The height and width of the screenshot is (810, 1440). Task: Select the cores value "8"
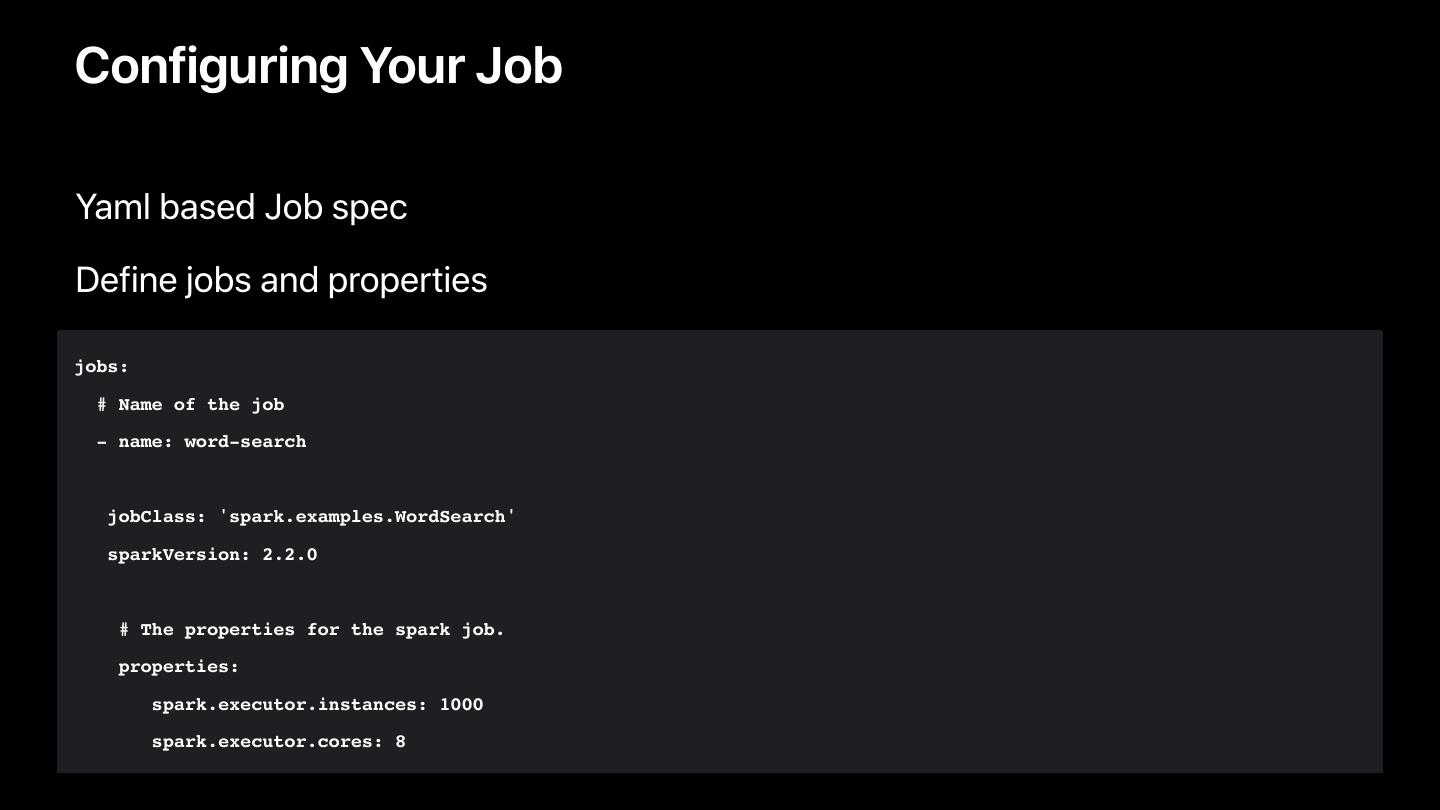coord(400,742)
